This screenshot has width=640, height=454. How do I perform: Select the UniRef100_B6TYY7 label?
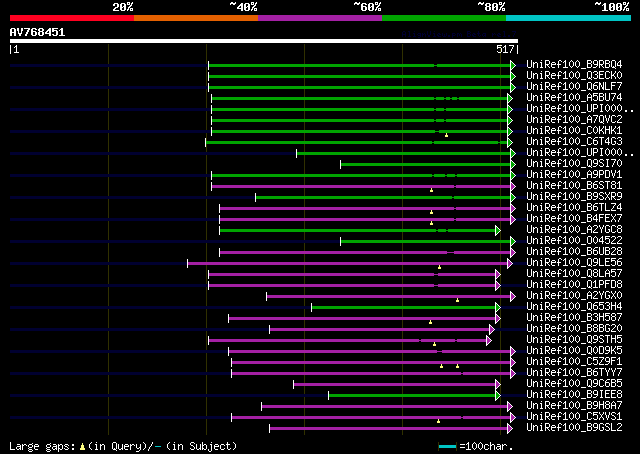(x=574, y=373)
